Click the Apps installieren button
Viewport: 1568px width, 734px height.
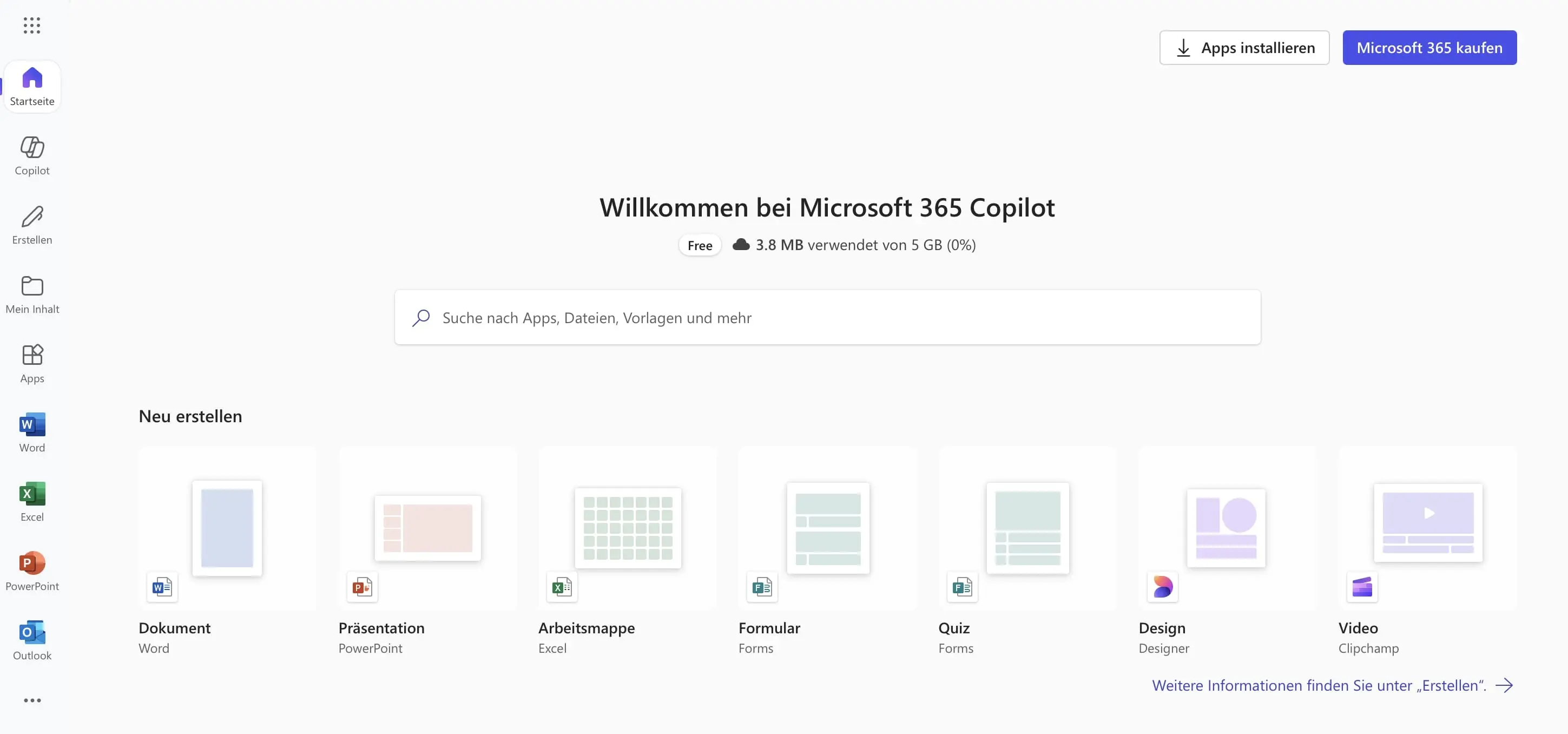click(1244, 48)
